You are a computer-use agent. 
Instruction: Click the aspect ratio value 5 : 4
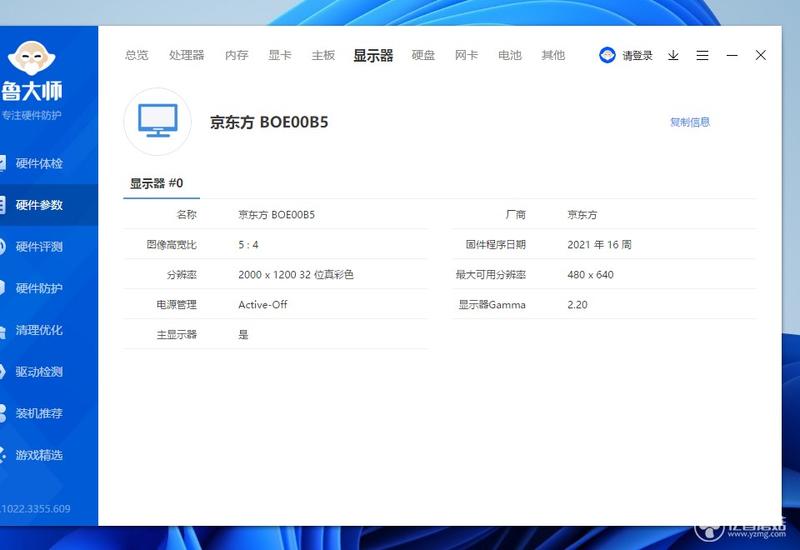coord(248,245)
